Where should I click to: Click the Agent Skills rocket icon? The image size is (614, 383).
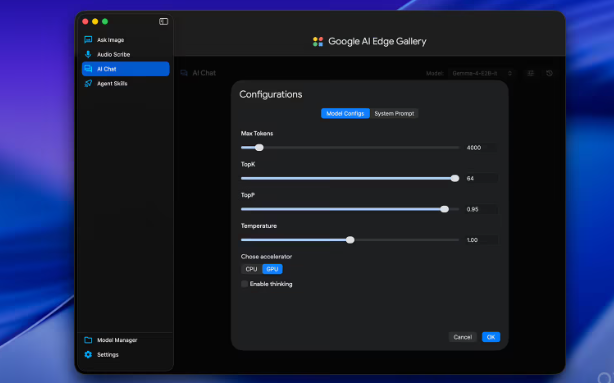pyautogui.click(x=88, y=83)
